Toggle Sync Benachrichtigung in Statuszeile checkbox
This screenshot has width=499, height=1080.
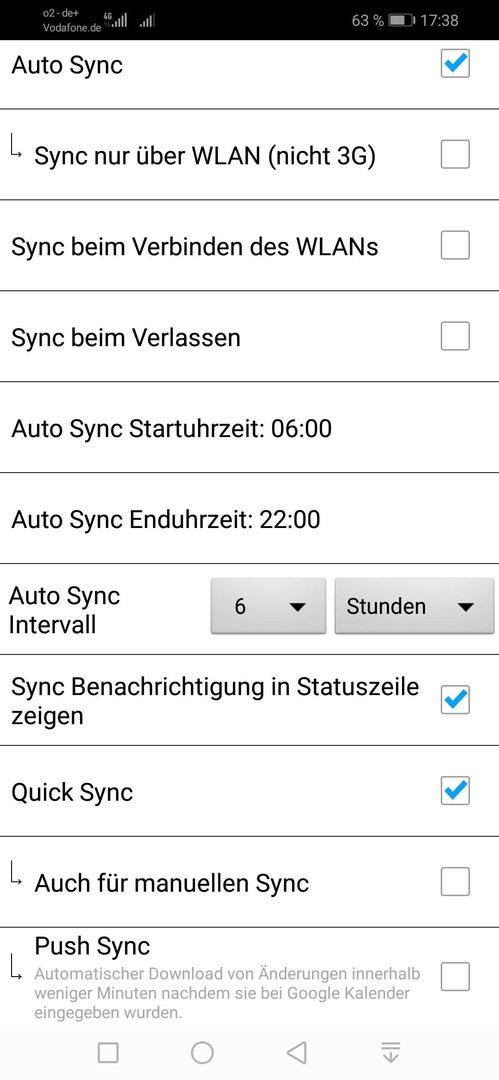point(455,700)
